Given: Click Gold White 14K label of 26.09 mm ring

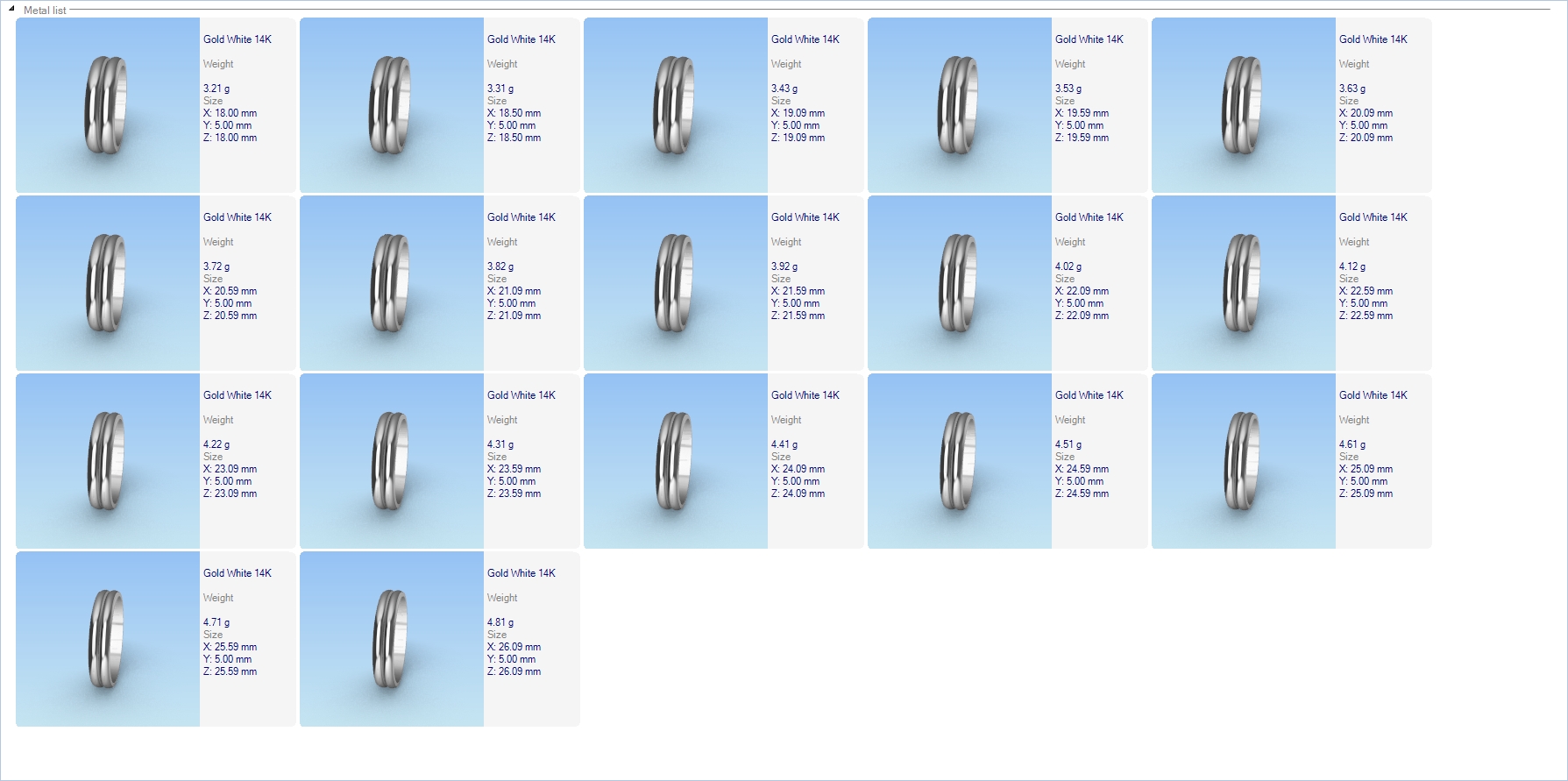Looking at the screenshot, I should click(521, 573).
